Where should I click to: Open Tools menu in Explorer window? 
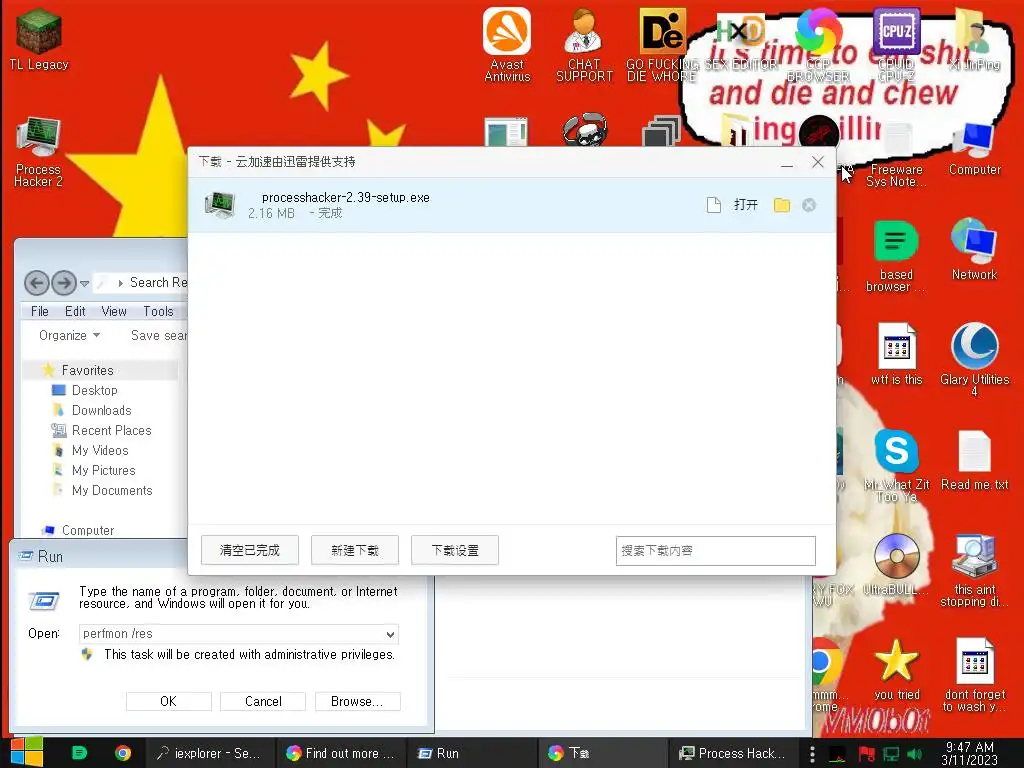(x=158, y=312)
